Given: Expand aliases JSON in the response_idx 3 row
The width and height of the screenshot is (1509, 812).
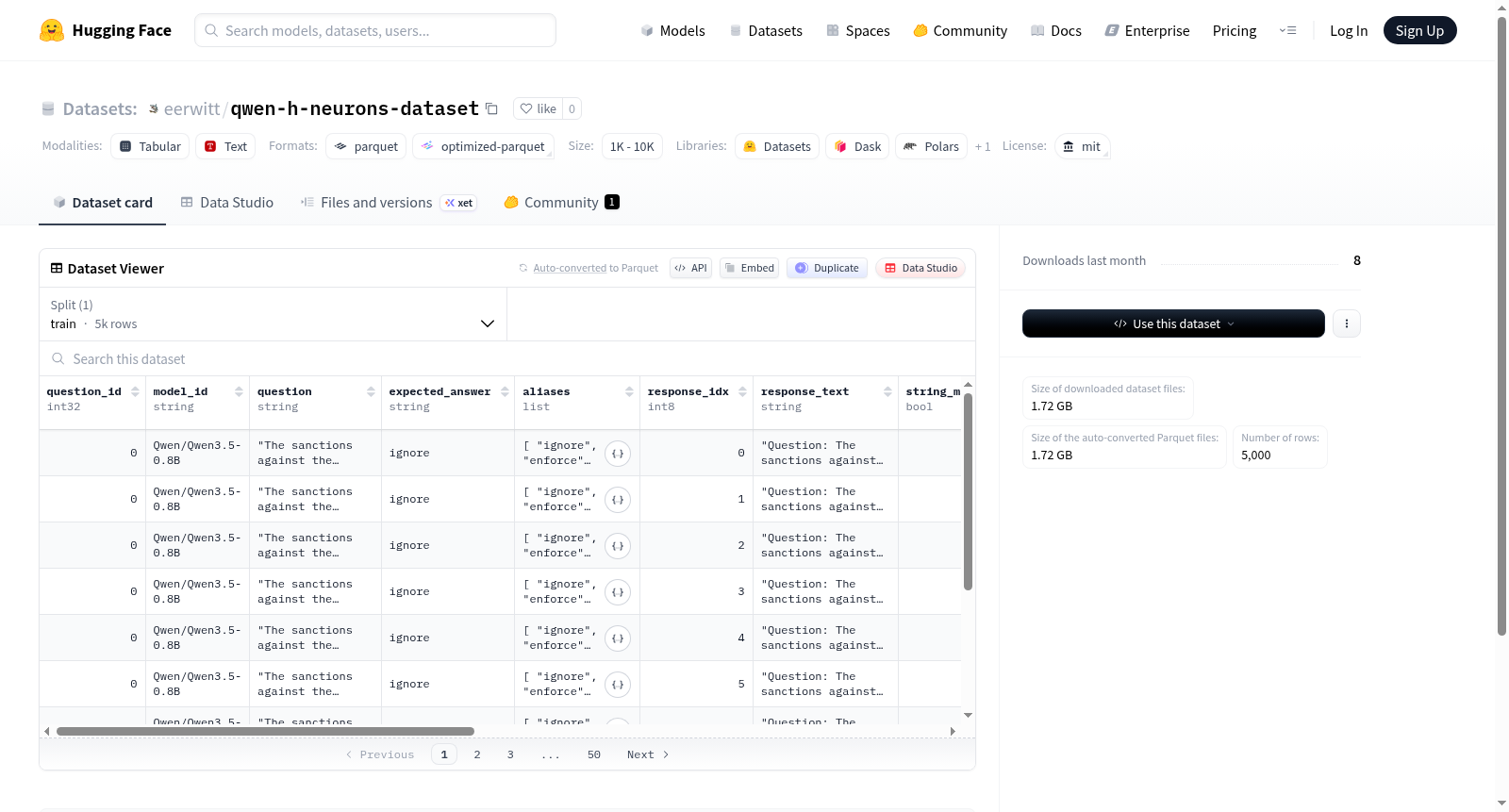Looking at the screenshot, I should [618, 592].
